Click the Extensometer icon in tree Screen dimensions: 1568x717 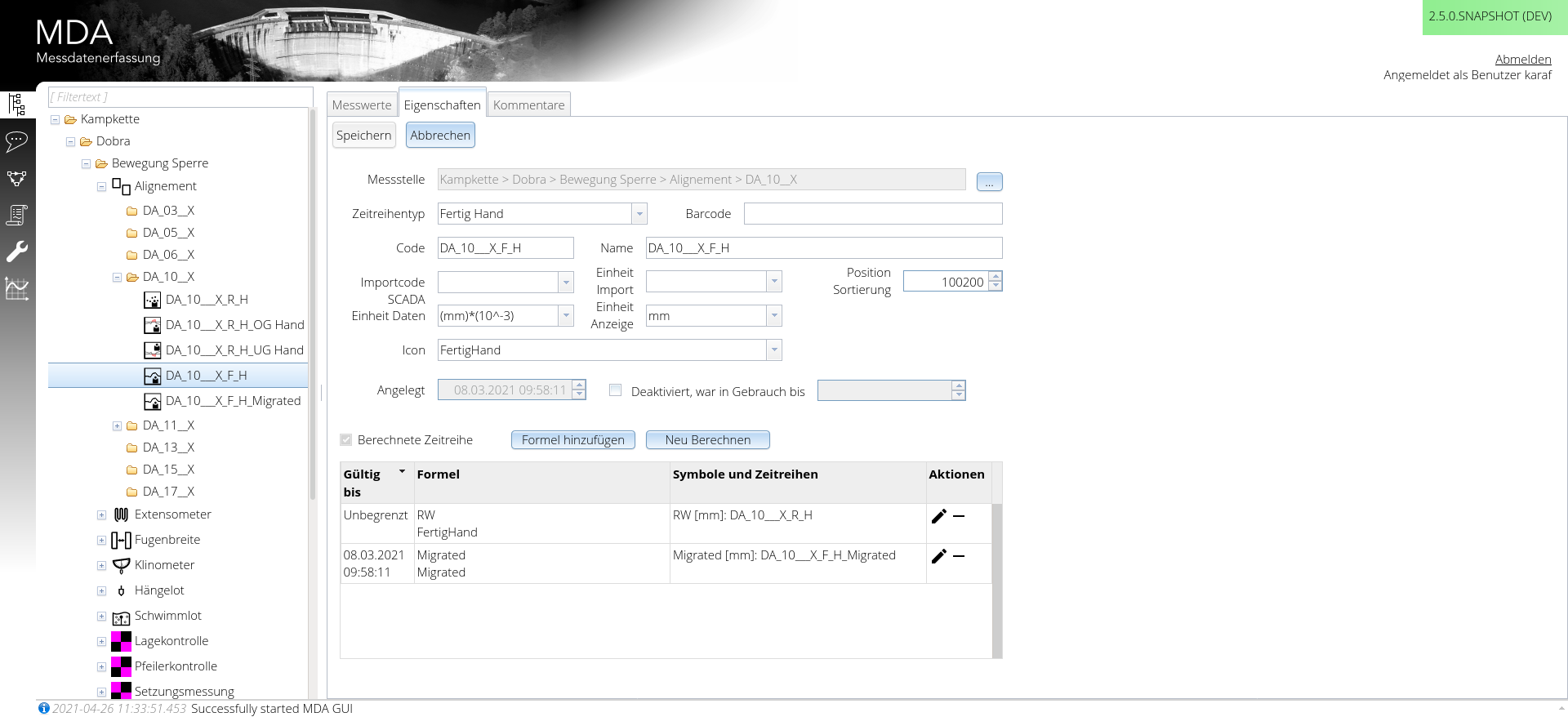pyautogui.click(x=121, y=514)
